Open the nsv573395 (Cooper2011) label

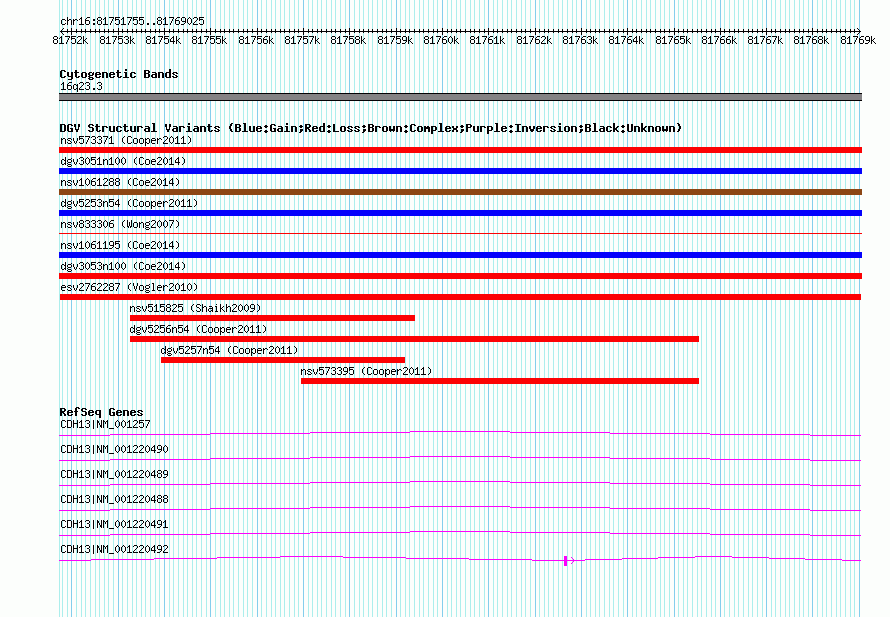pyautogui.click(x=366, y=371)
